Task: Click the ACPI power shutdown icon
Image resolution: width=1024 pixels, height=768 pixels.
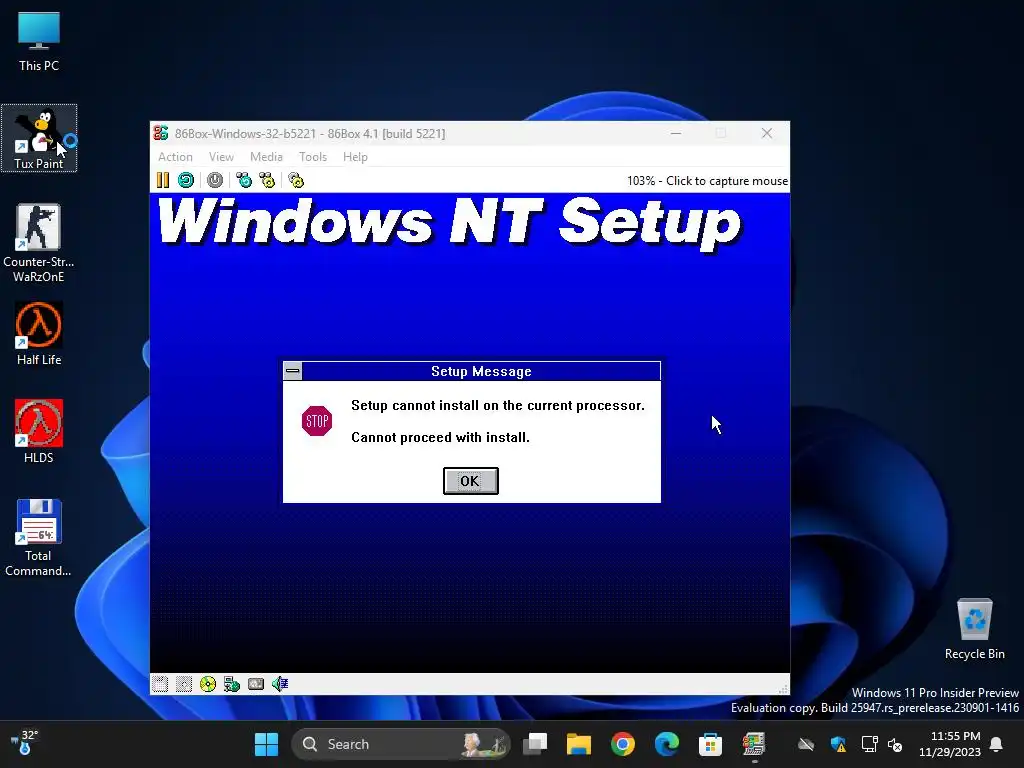Action: pyautogui.click(x=215, y=180)
